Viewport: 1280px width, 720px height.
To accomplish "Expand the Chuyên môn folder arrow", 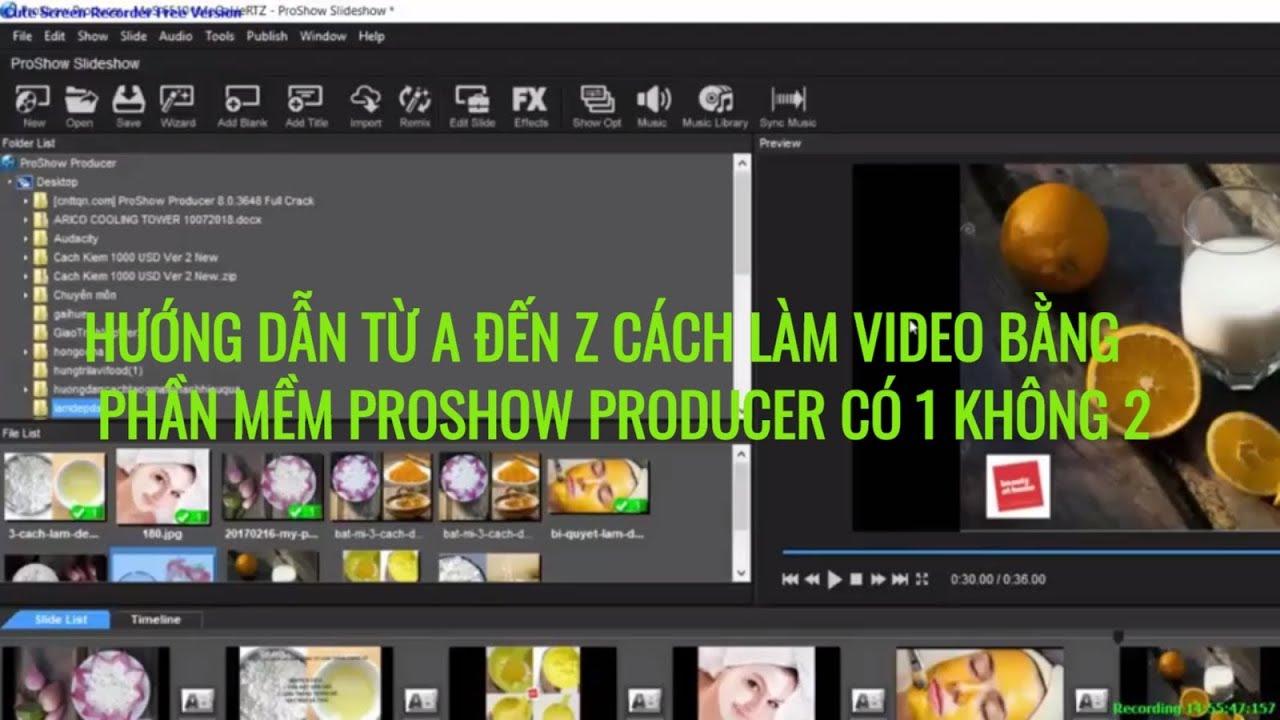I will (x=27, y=295).
